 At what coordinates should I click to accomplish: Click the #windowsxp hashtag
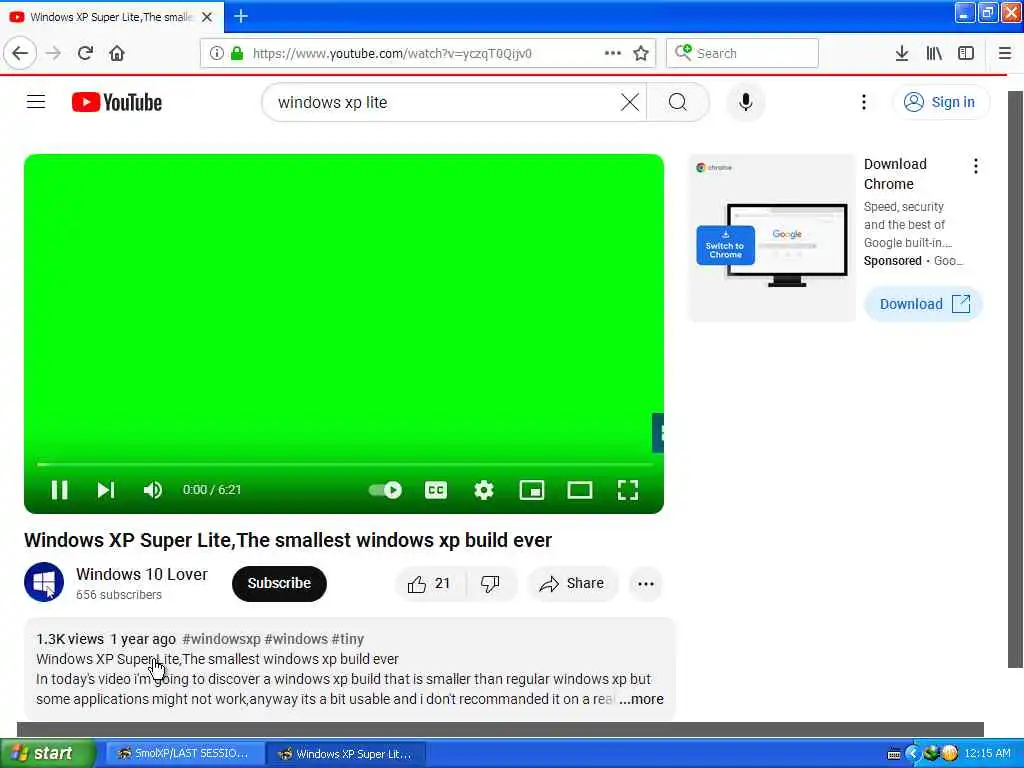[221, 639]
